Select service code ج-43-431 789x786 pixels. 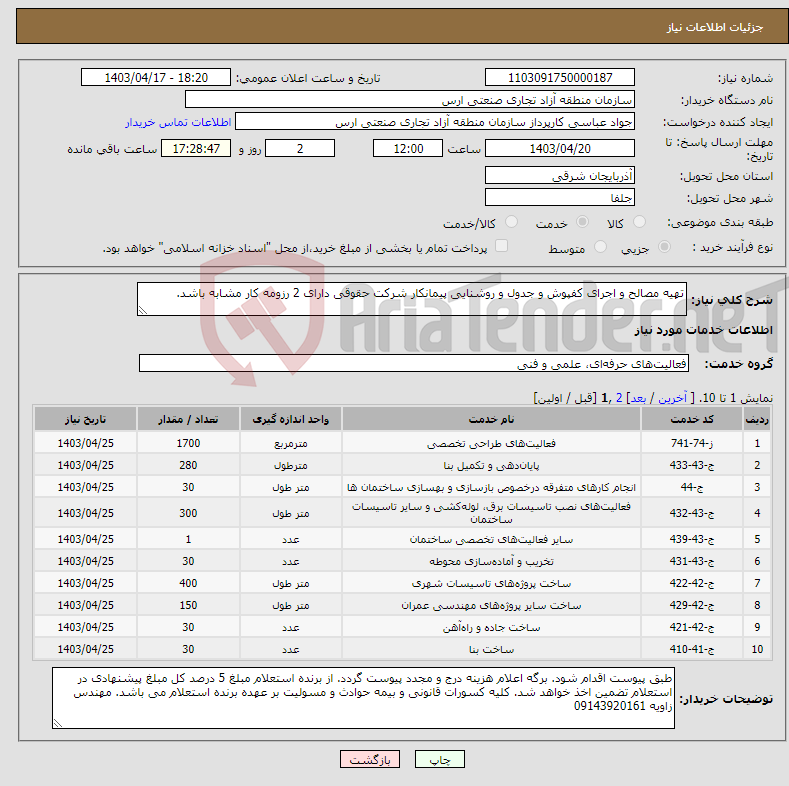[x=692, y=561]
